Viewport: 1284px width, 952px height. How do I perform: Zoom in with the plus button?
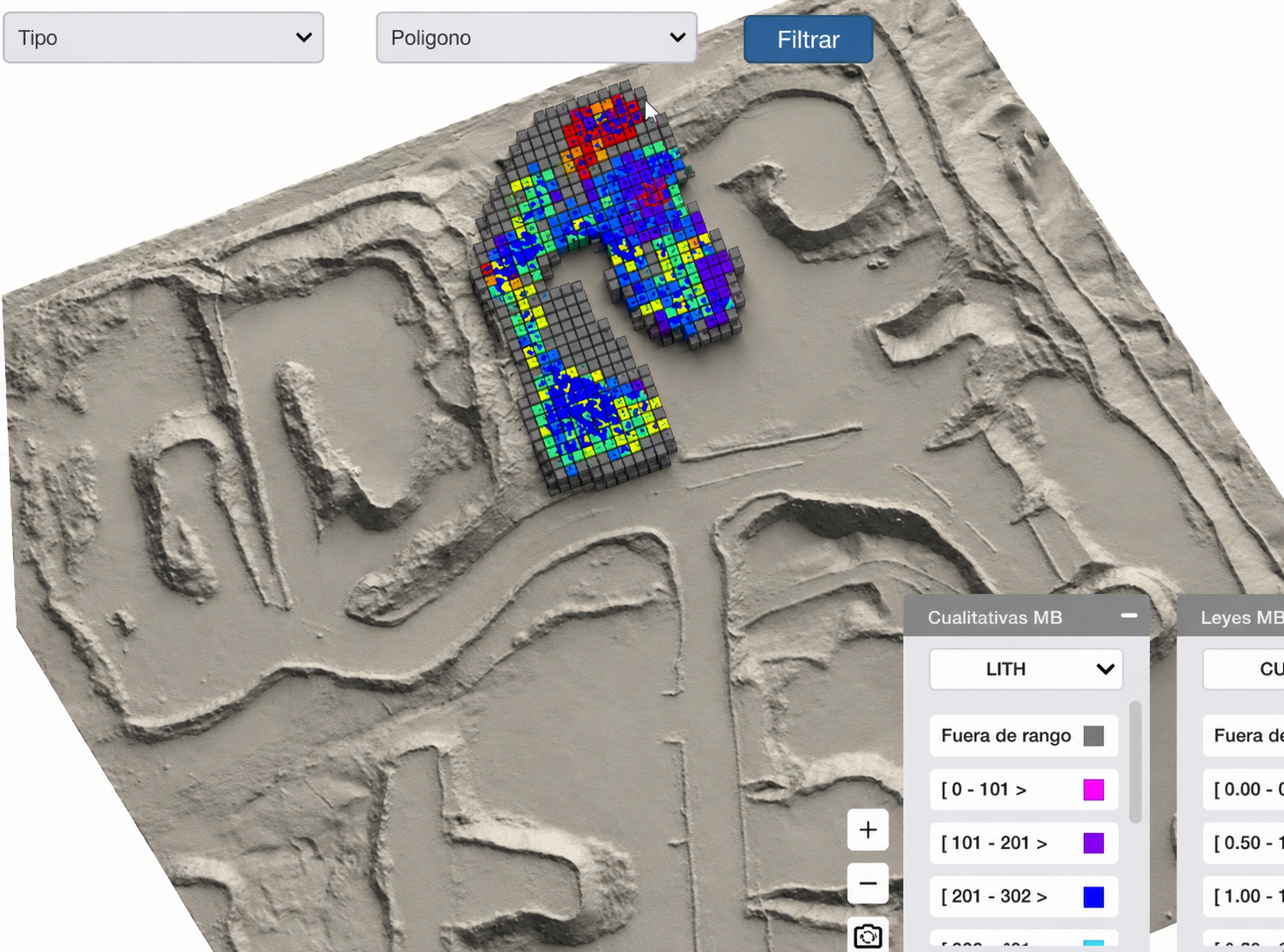tap(868, 829)
